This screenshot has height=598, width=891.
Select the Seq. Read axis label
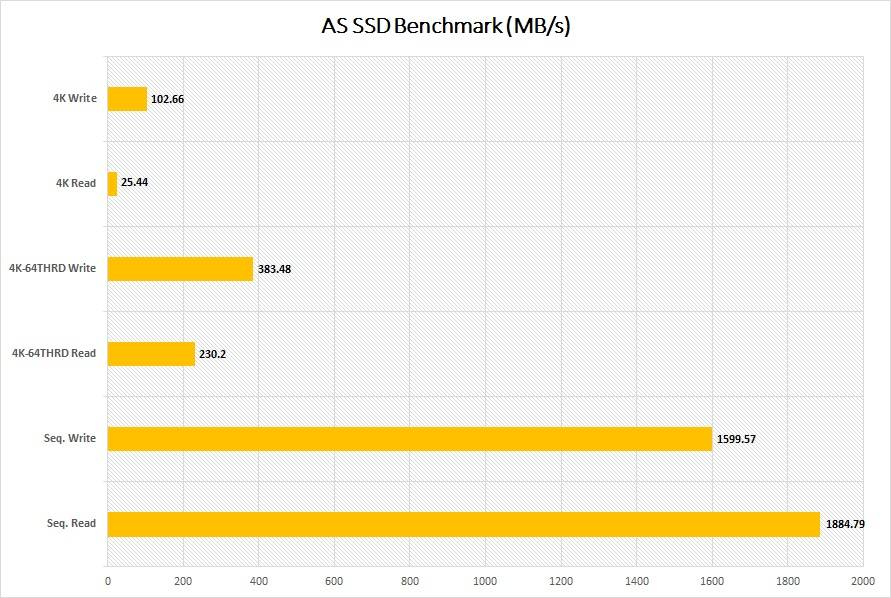(x=71, y=523)
